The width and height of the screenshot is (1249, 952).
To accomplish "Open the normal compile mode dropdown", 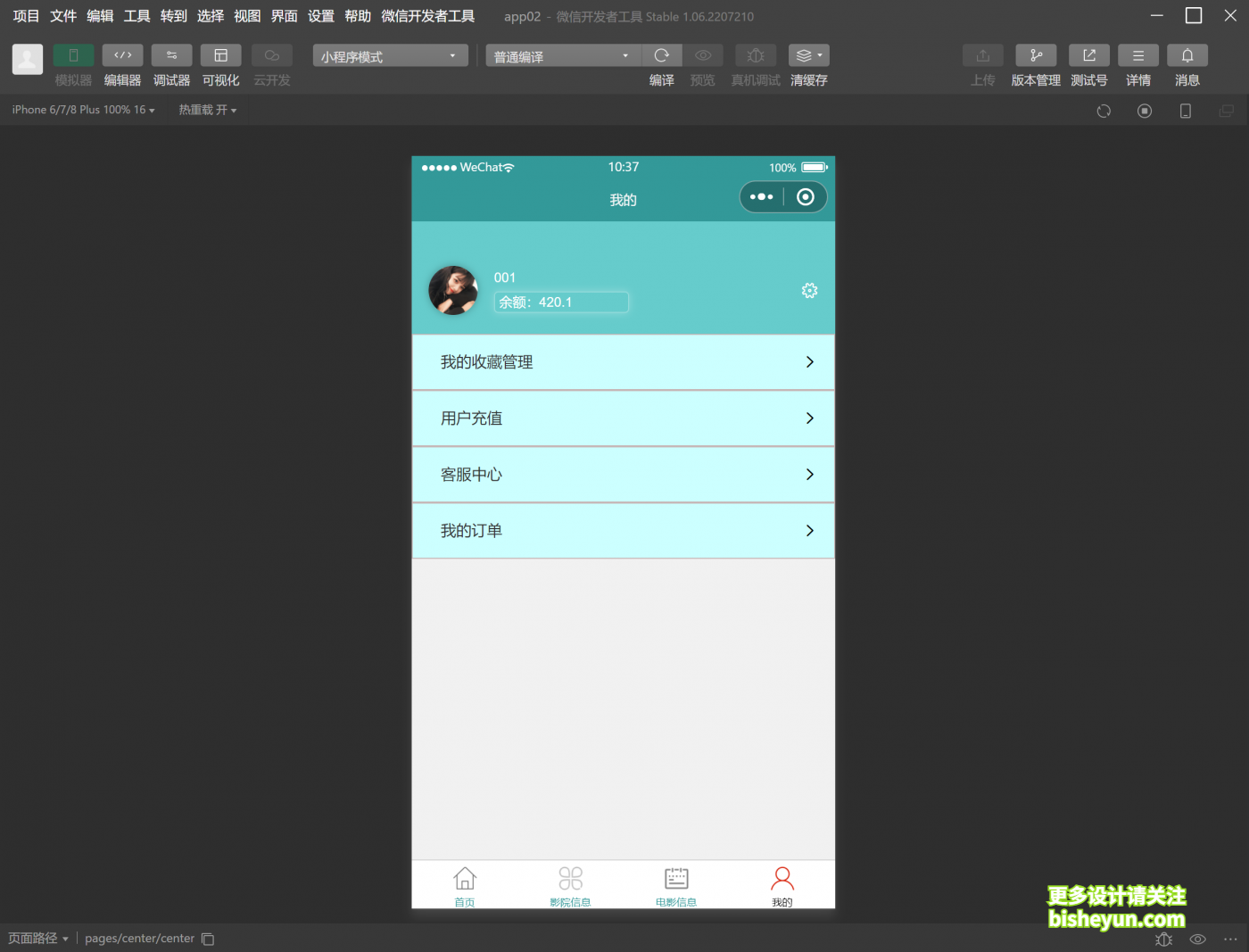I will tap(563, 56).
